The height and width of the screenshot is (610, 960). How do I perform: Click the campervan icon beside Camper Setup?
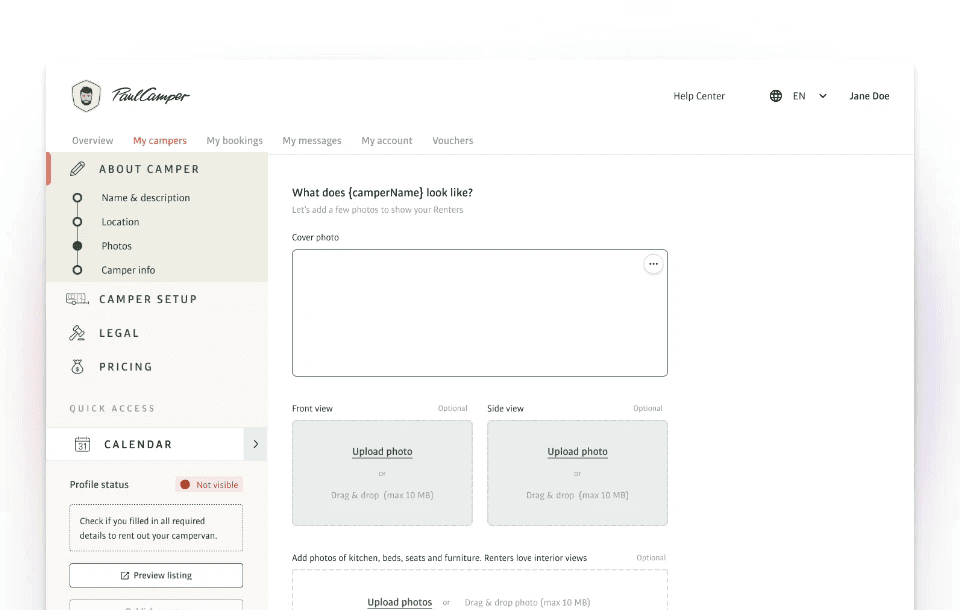(x=77, y=299)
